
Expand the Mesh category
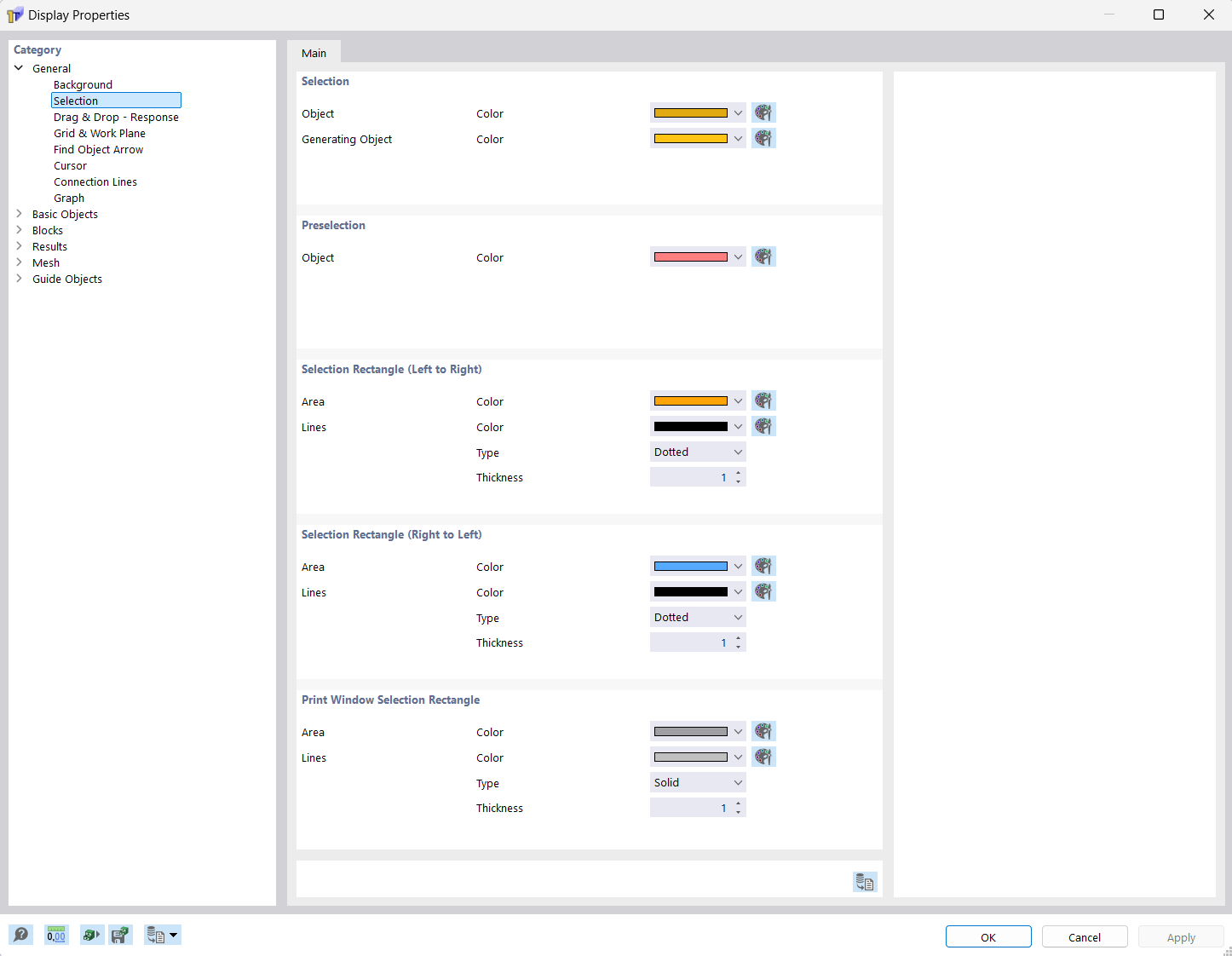tap(19, 262)
